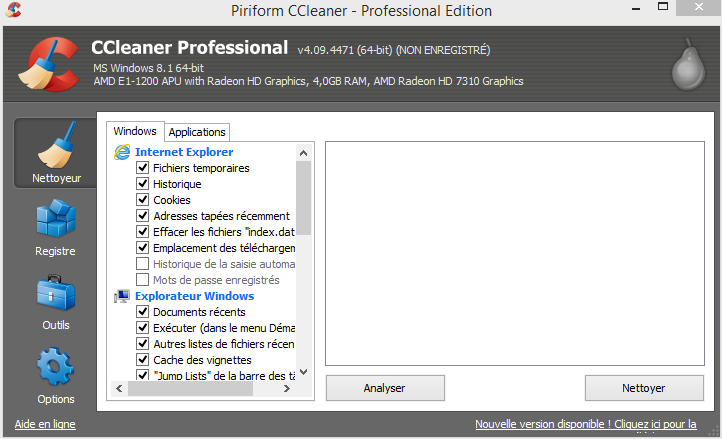This screenshot has height=439, width=722.
Task: Maximize the CCleaner window
Action: click(663, 7)
